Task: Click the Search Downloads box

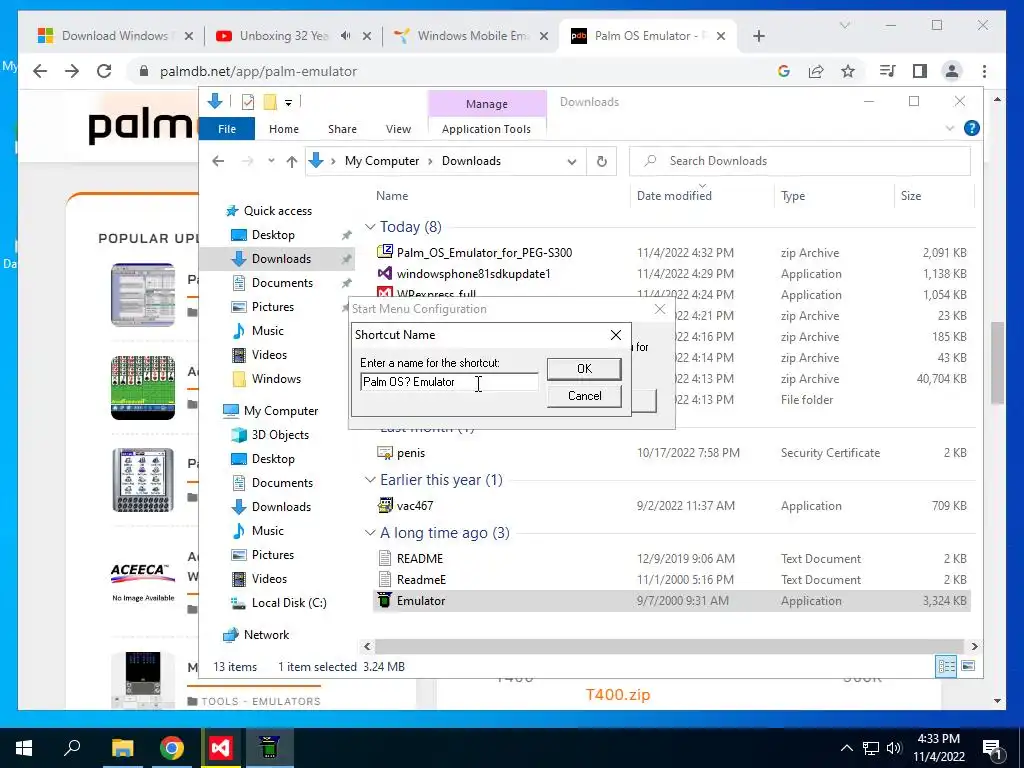Action: pyautogui.click(x=799, y=161)
